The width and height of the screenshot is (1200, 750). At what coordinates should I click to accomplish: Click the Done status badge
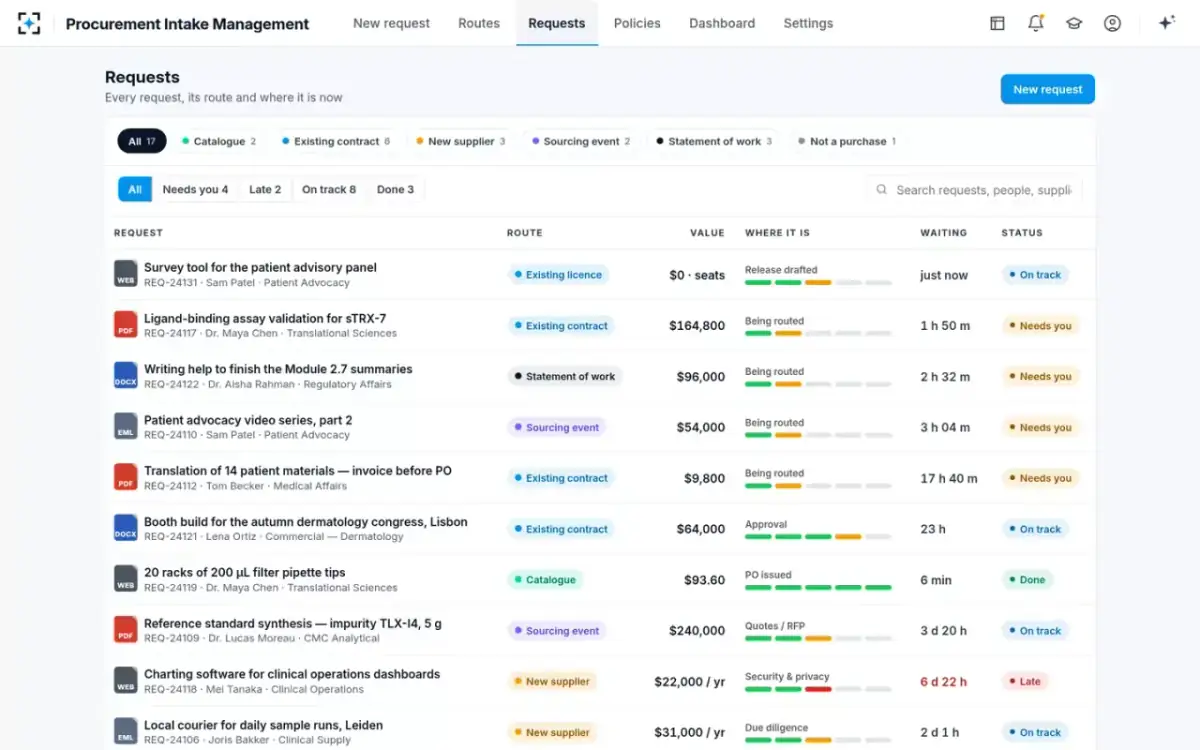pos(1027,580)
